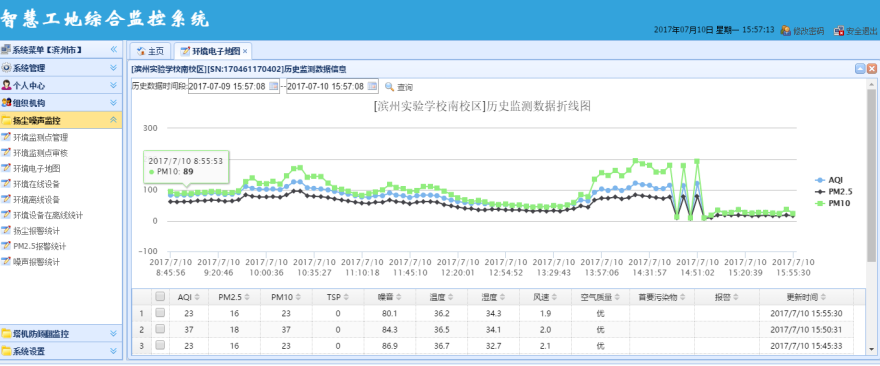Click icon beside 扬尘报警统计
The height and width of the screenshot is (366, 880).
(x=7, y=230)
